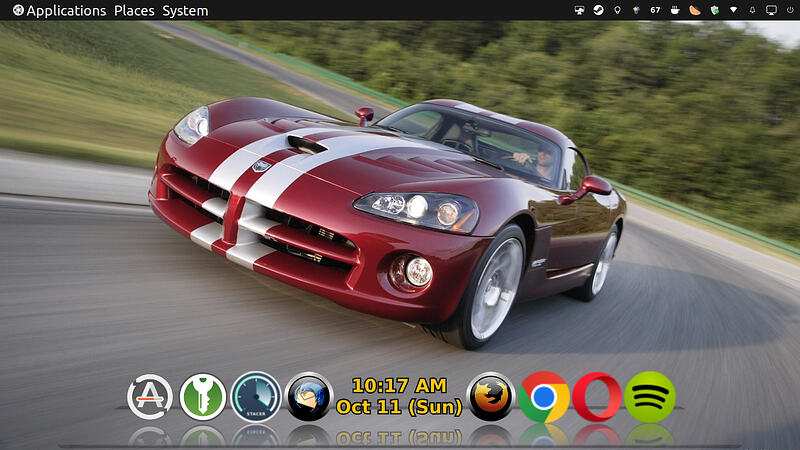Open the Places menu
800x450 pixels.
click(134, 11)
